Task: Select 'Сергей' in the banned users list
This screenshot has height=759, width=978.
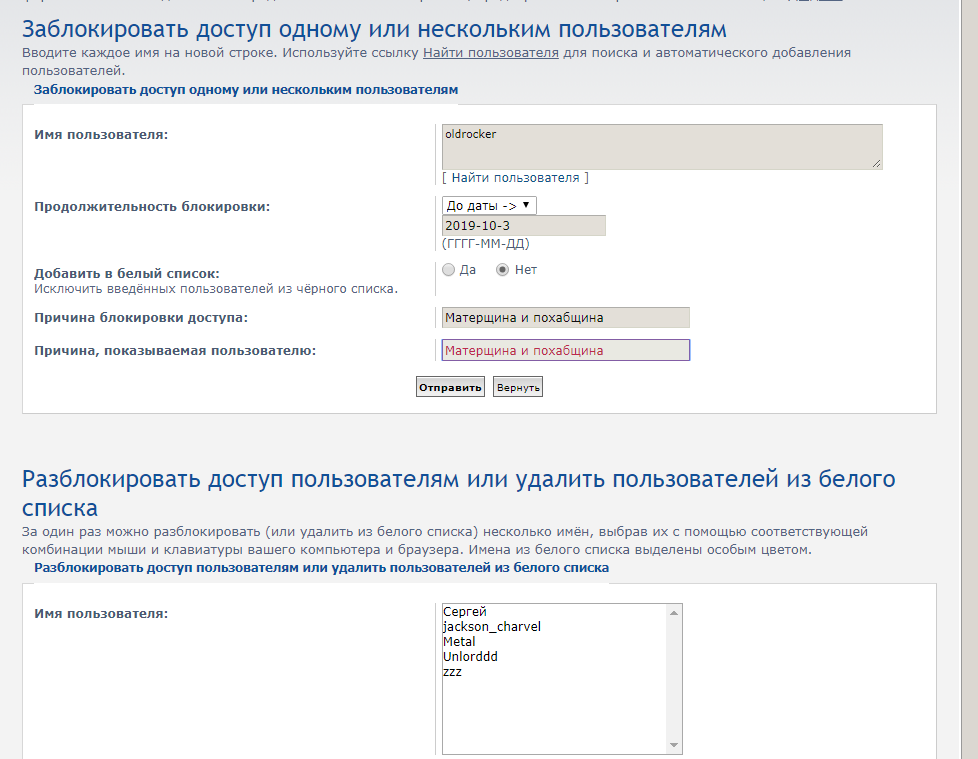Action: click(554, 612)
